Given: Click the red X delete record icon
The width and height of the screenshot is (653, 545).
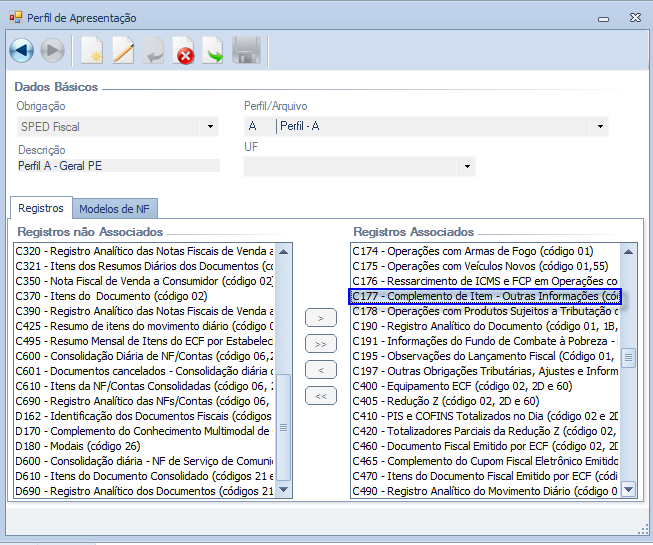Looking at the screenshot, I should (x=184, y=50).
